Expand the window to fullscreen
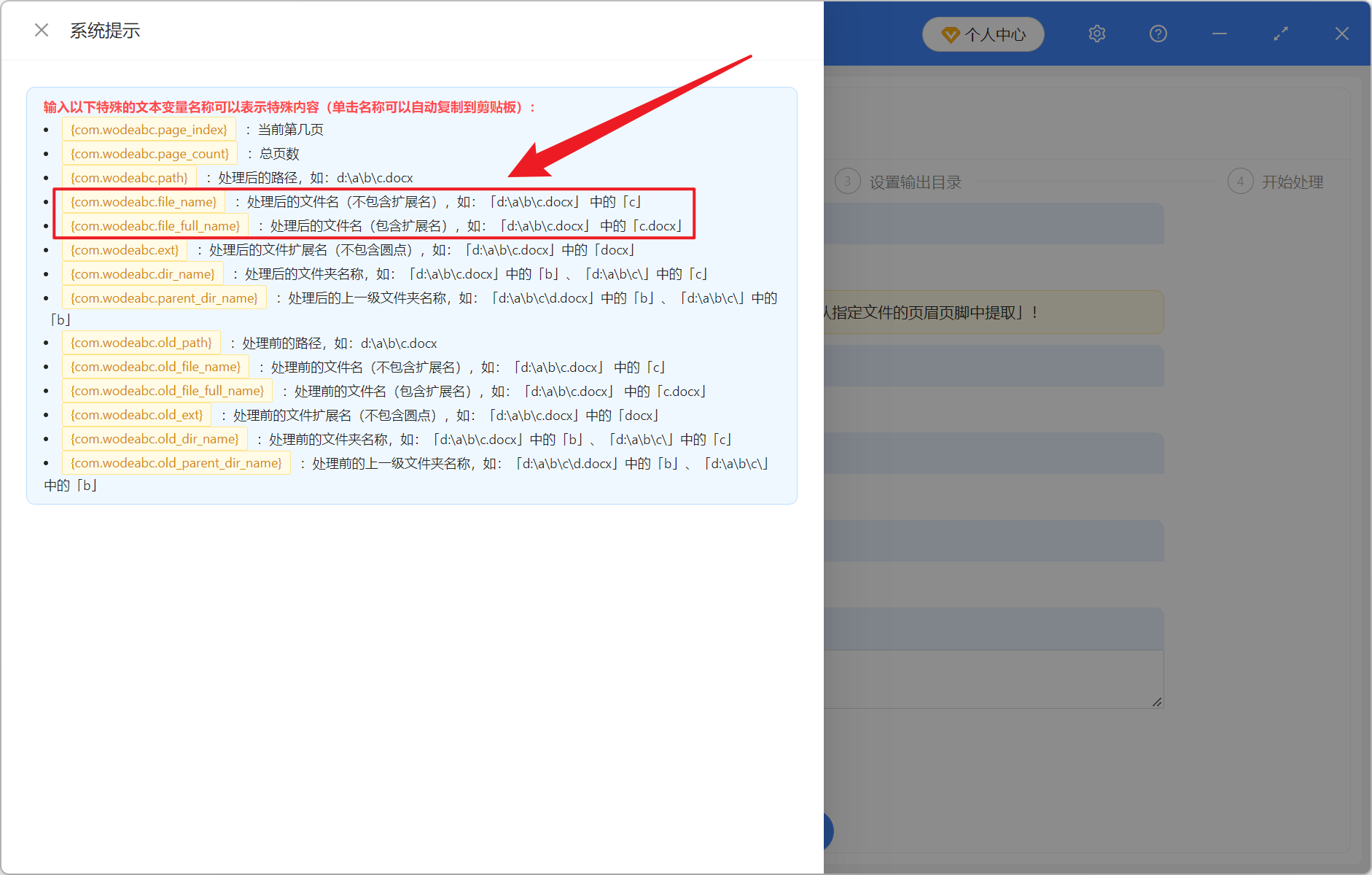 click(x=1280, y=34)
